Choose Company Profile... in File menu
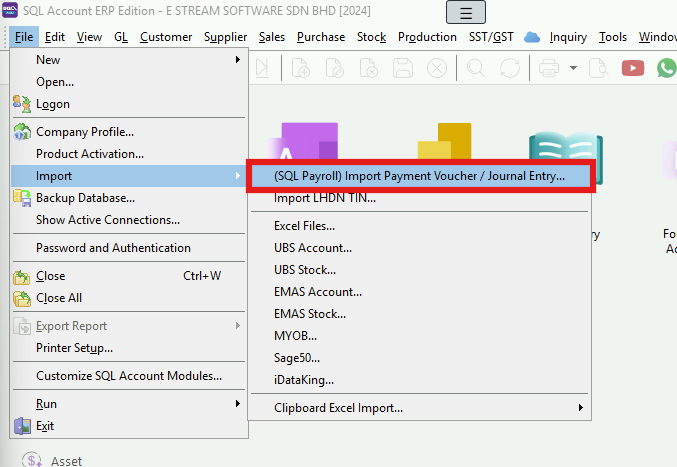677x467 pixels. [129, 132]
